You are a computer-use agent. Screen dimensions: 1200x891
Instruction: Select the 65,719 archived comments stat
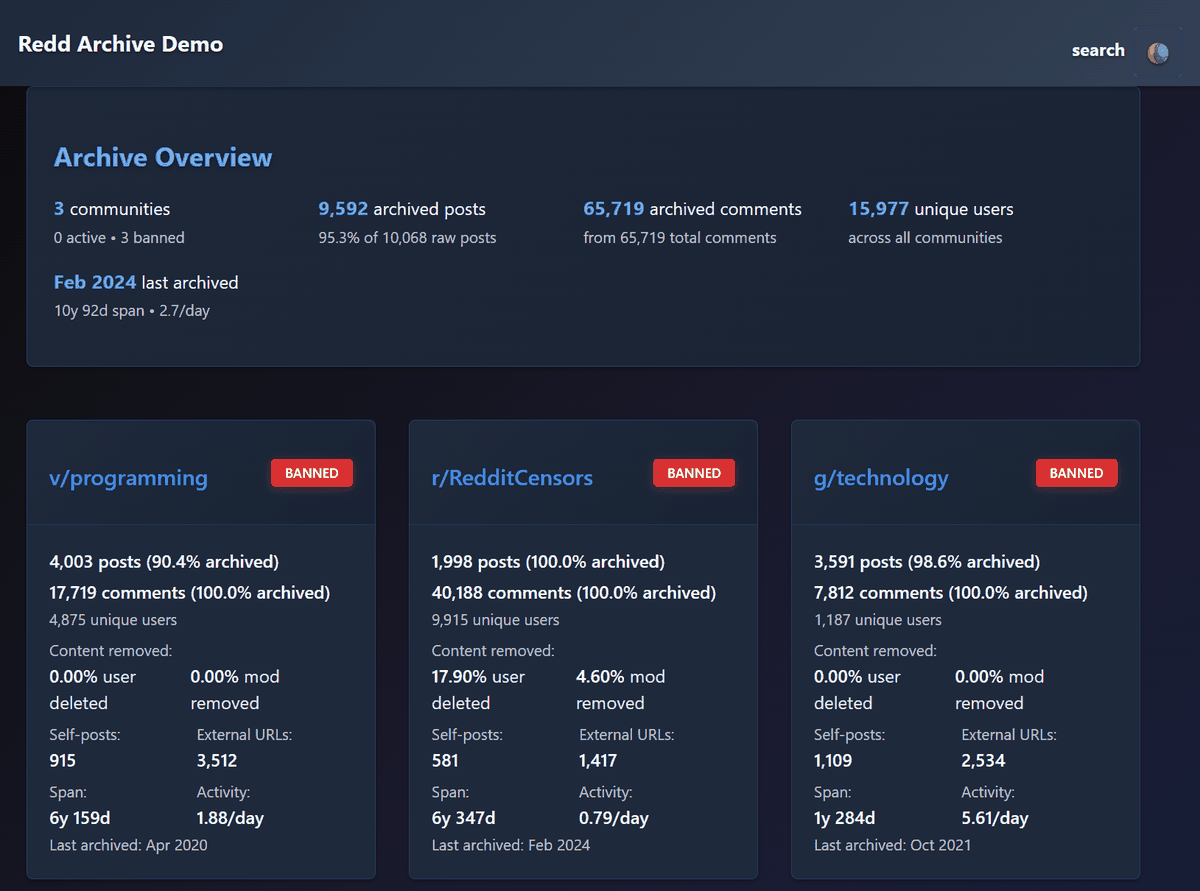pos(692,209)
